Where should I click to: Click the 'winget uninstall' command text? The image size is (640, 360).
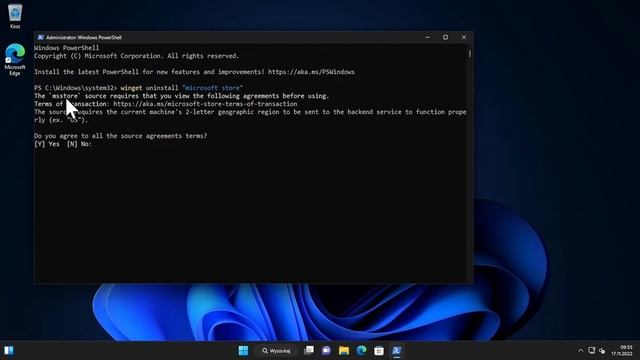click(x=149, y=88)
